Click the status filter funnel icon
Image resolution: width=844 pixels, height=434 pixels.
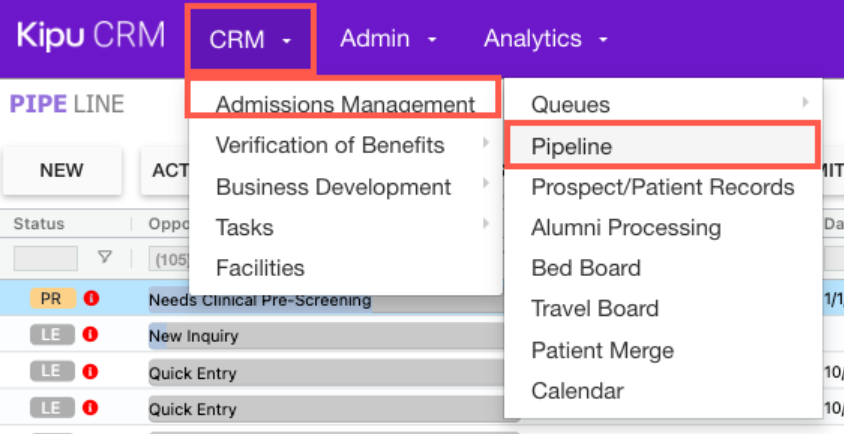tap(104, 258)
